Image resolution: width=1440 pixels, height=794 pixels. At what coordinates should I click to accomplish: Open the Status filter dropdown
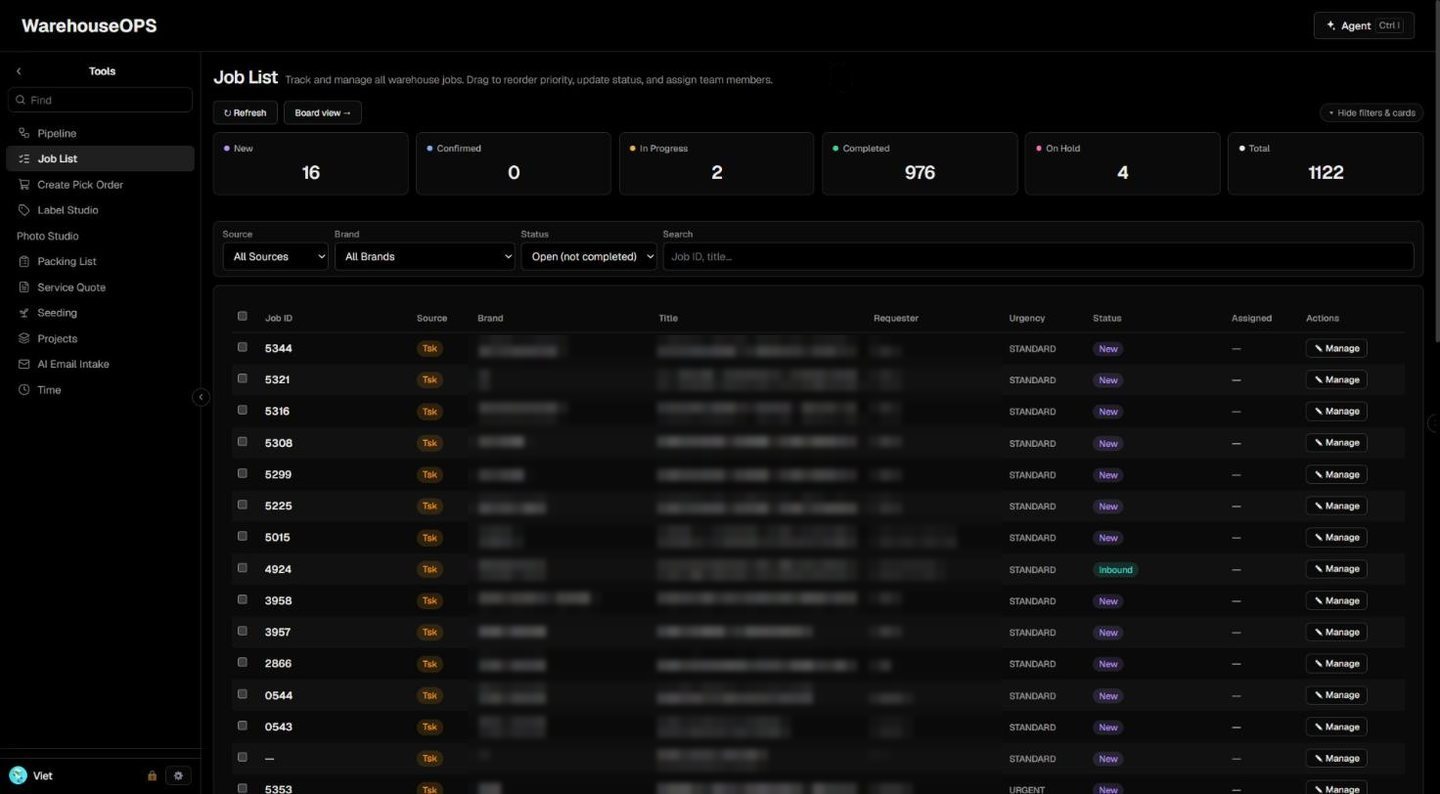click(x=588, y=257)
